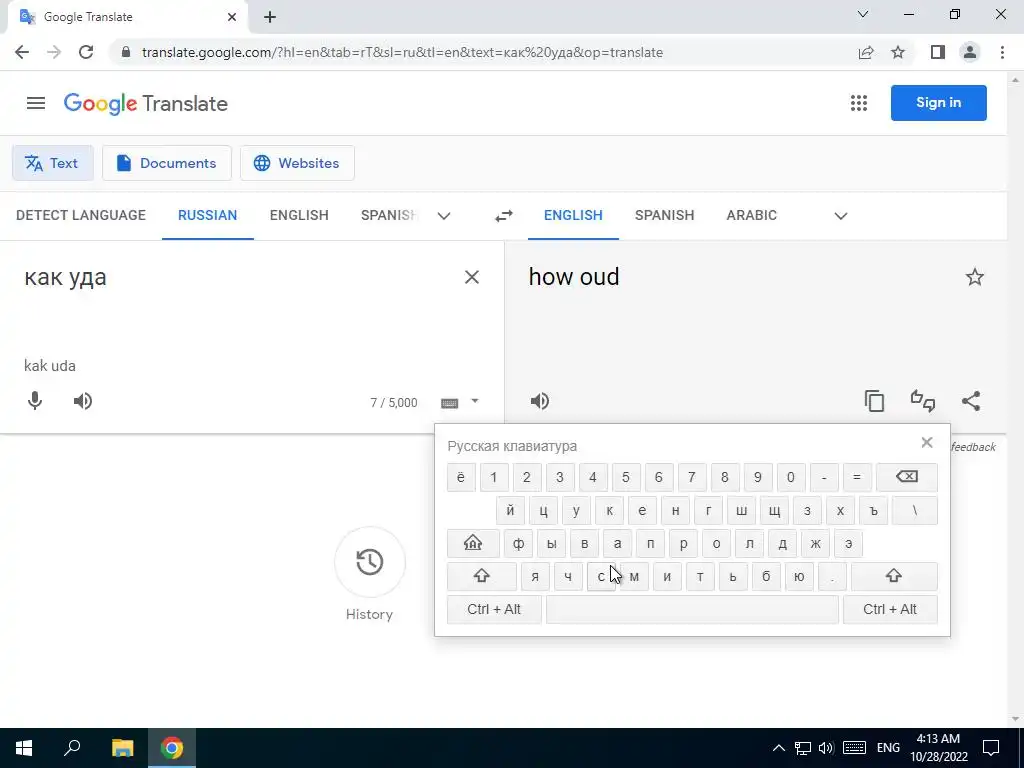Image resolution: width=1024 pixels, height=768 pixels.
Task: Clear the source text with X
Action: pos(472,278)
